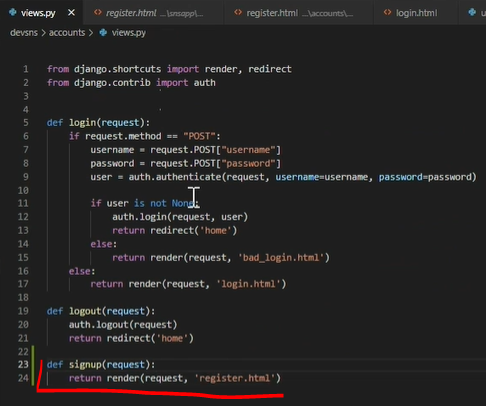Click line number 19 in the gutter
The height and width of the screenshot is (406, 486).
coord(23,311)
